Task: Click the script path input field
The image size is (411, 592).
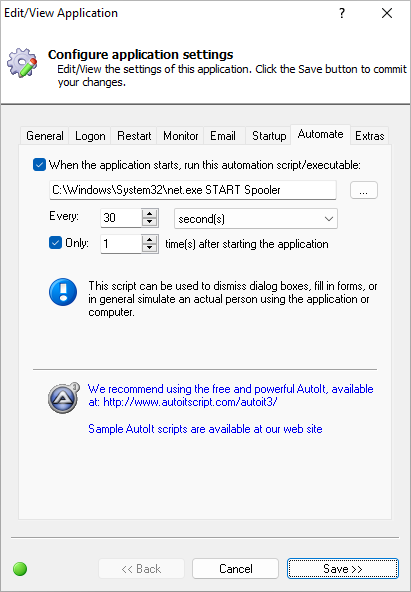Action: click(x=192, y=190)
